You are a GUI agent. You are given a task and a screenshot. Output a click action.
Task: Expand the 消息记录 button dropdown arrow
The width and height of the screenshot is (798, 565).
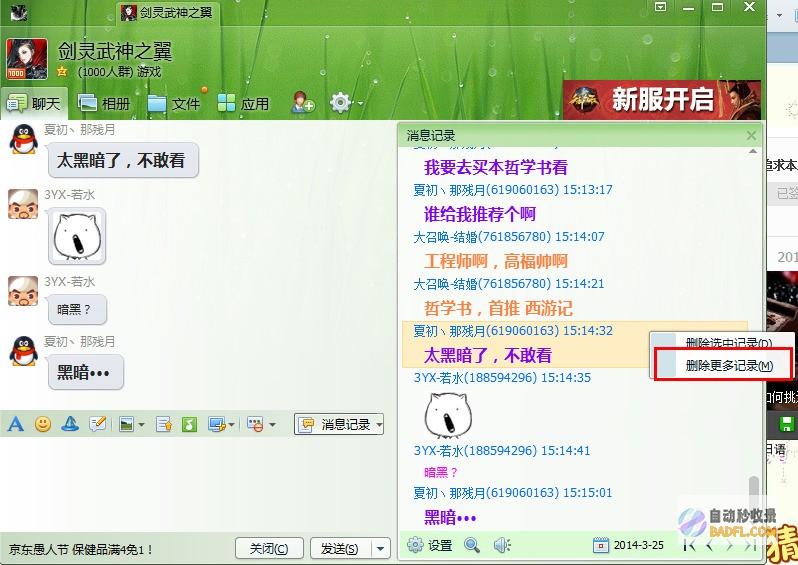[x=379, y=425]
